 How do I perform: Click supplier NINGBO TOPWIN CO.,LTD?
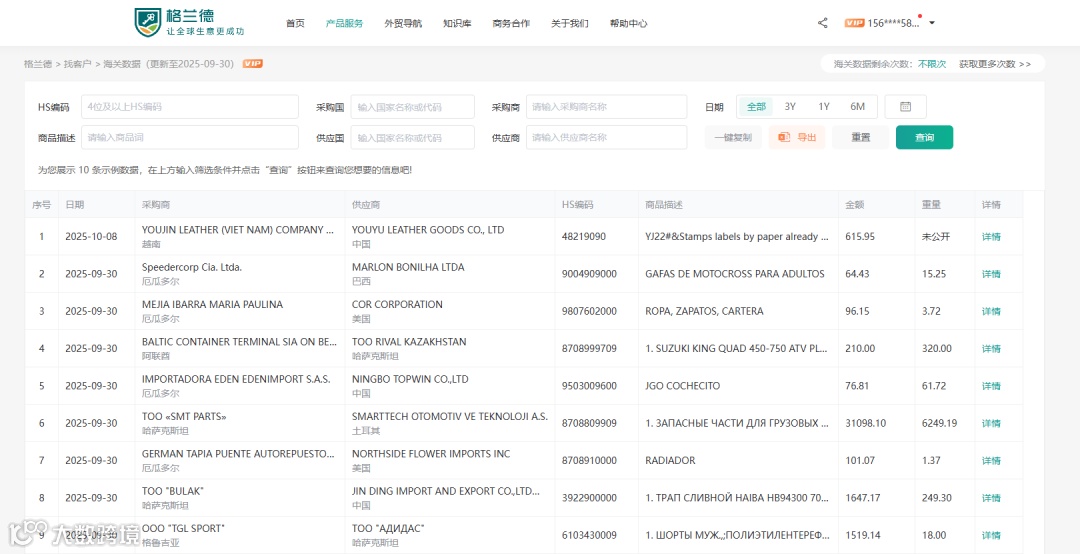click(x=411, y=379)
